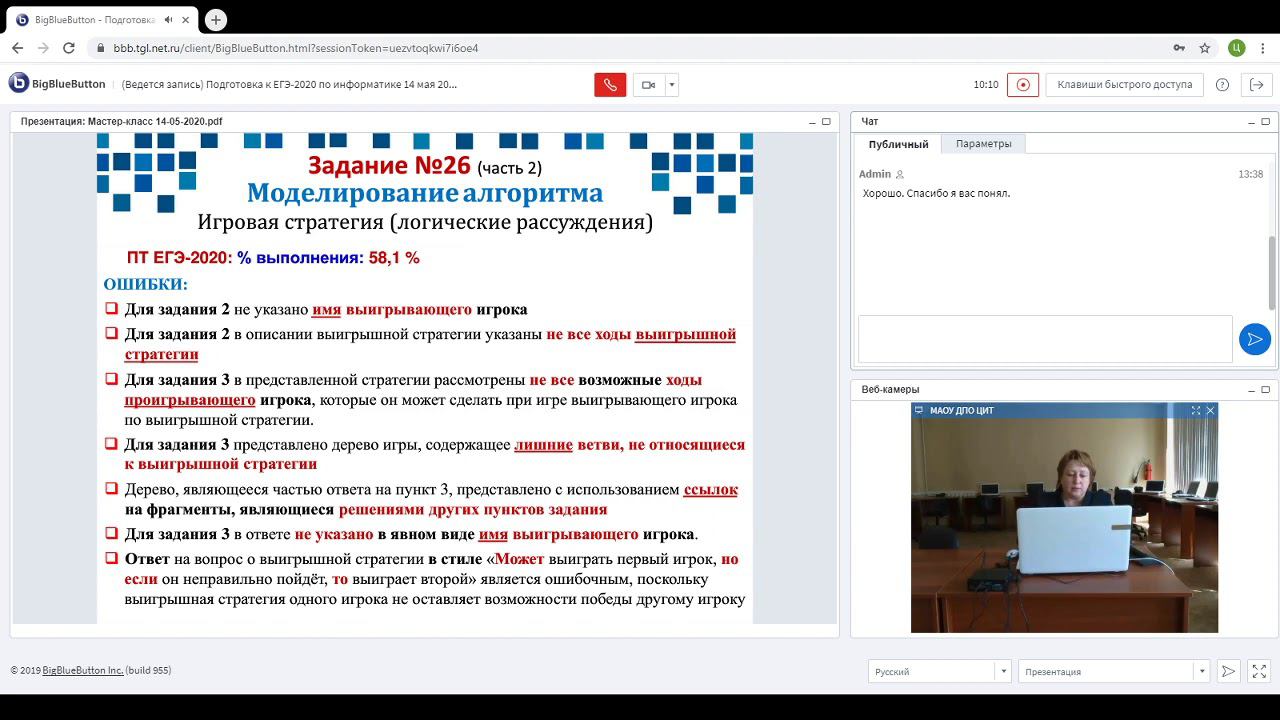Click the red hang-up phone button
The width and height of the screenshot is (1280, 720).
click(610, 85)
